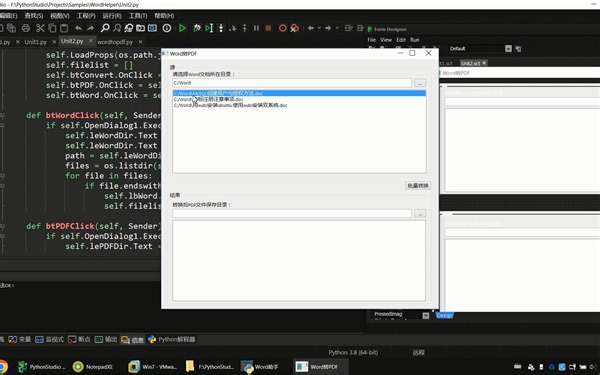Click Python 3.8 (64-bit) in the status bar

tap(353, 352)
